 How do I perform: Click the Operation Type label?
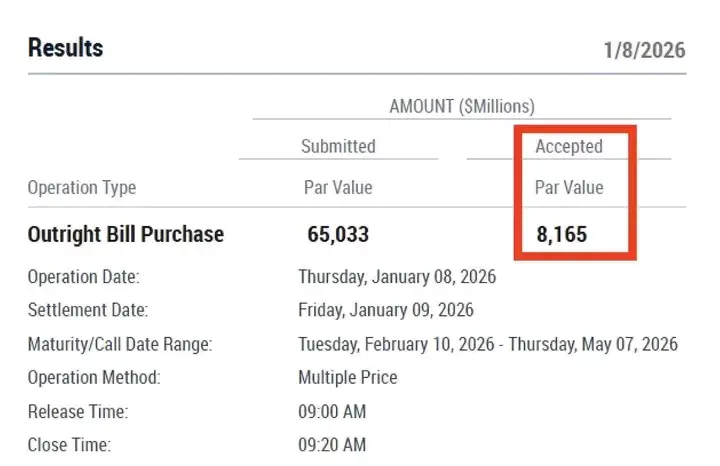coord(82,188)
